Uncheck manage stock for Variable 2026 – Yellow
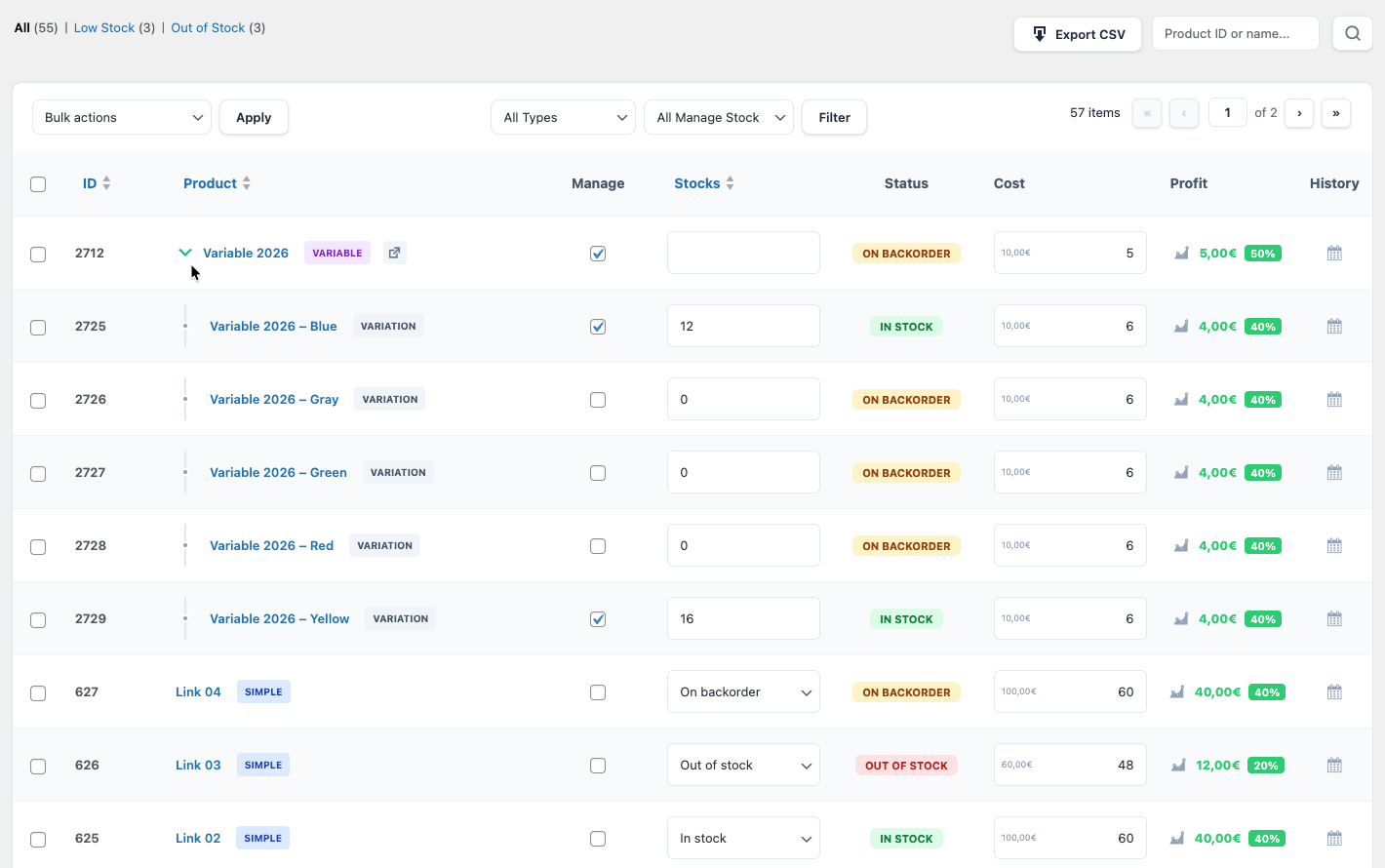This screenshot has height=868, width=1385. tap(598, 619)
